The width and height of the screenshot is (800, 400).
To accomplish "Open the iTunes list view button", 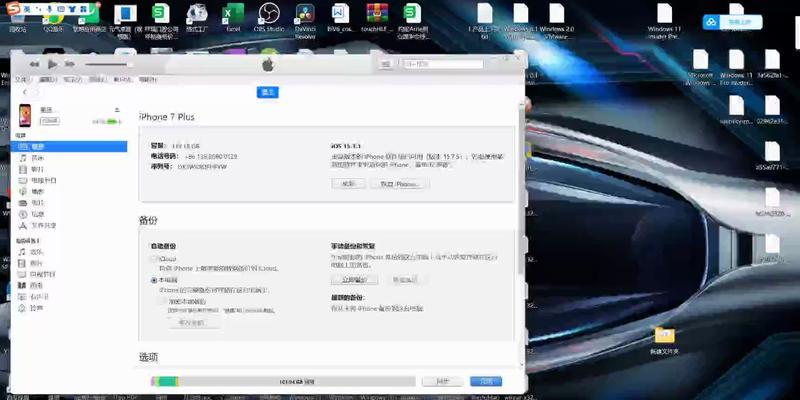I will click(x=386, y=64).
